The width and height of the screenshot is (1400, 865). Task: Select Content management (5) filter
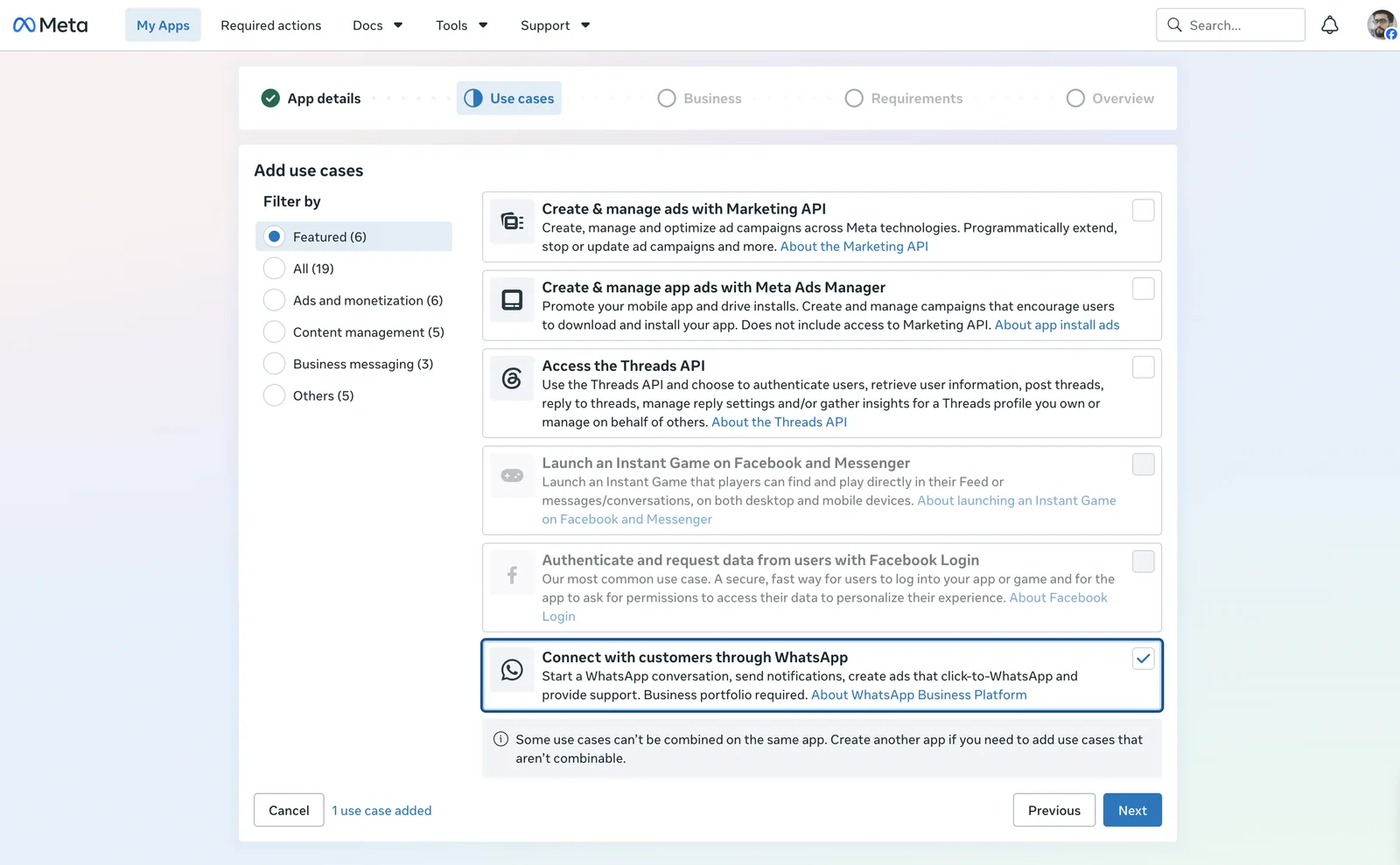[353, 332]
